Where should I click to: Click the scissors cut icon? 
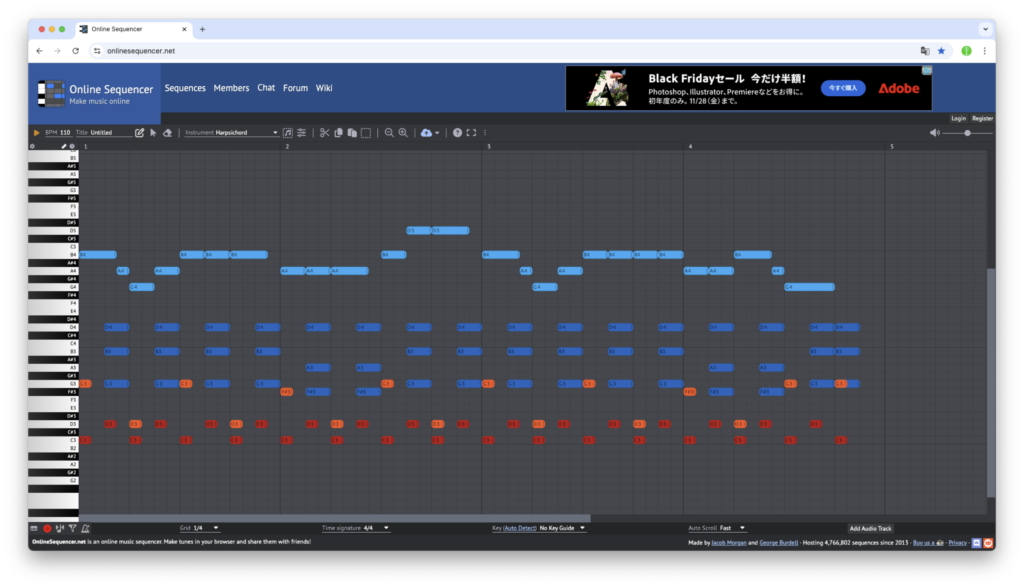324,132
